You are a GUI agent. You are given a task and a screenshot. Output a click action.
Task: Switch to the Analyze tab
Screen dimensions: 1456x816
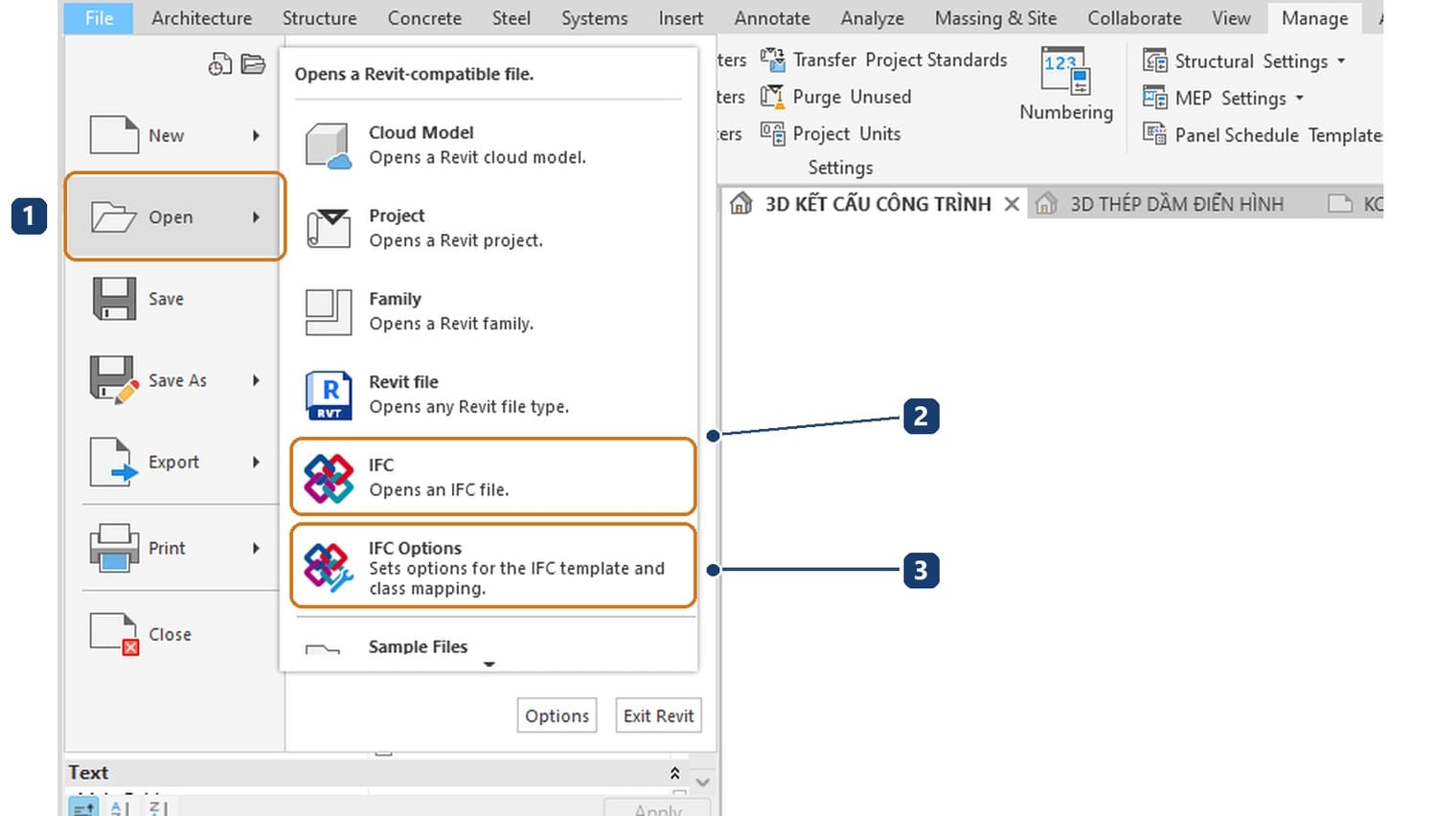click(x=873, y=18)
